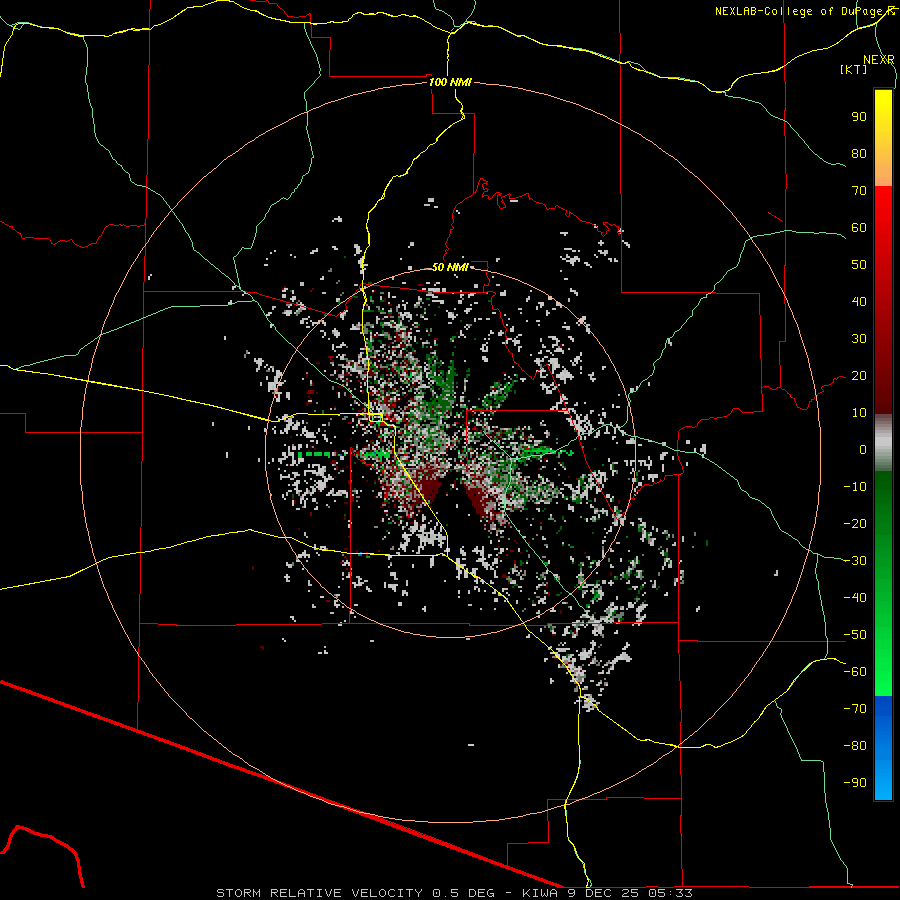This screenshot has width=900, height=900.
Task: Click the 50 NMI range ring label
Action: pos(450,267)
